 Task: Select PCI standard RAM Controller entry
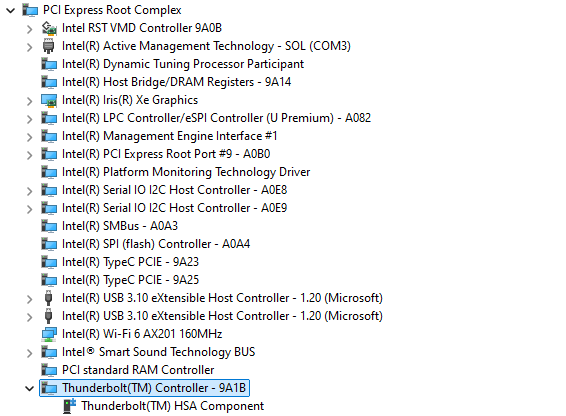138,370
